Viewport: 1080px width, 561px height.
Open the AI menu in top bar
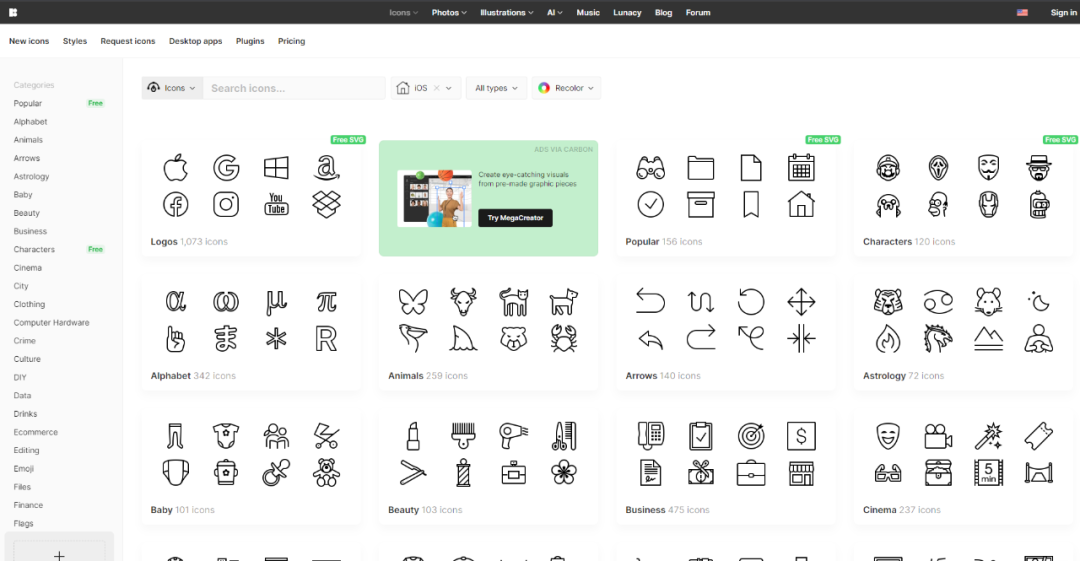pyautogui.click(x=554, y=12)
